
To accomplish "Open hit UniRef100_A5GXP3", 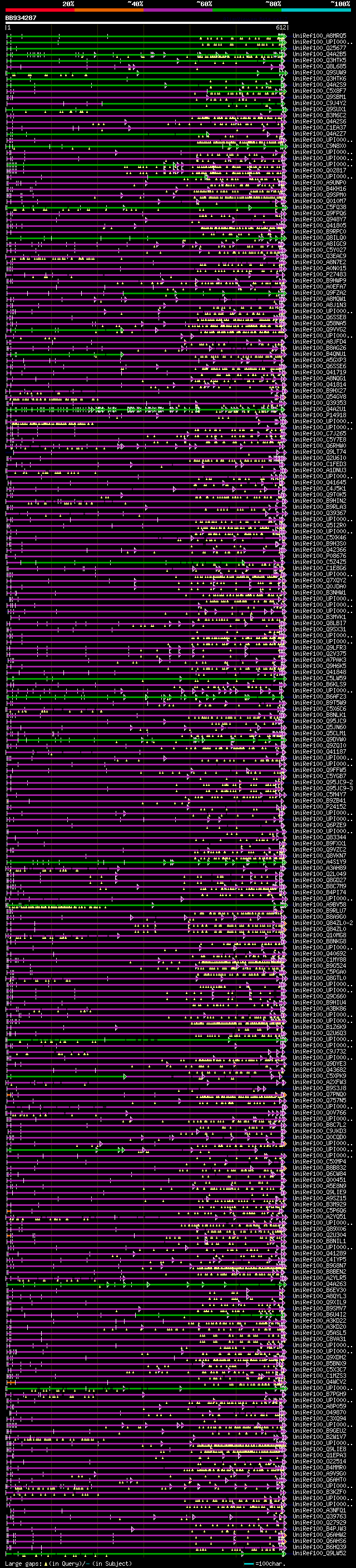I will click(x=319, y=360).
